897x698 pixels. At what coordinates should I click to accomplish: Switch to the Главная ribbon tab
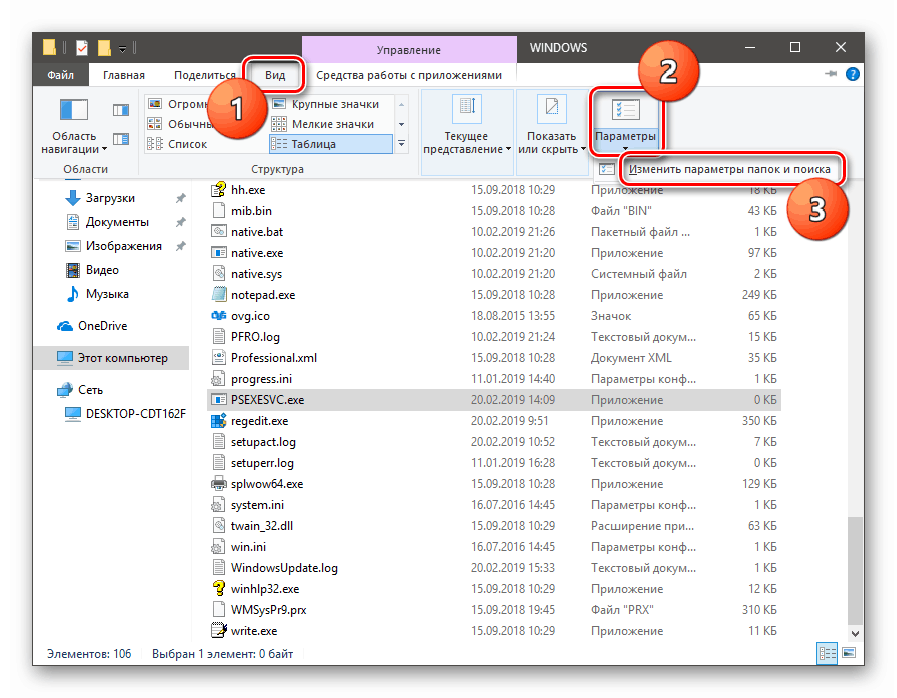point(124,75)
